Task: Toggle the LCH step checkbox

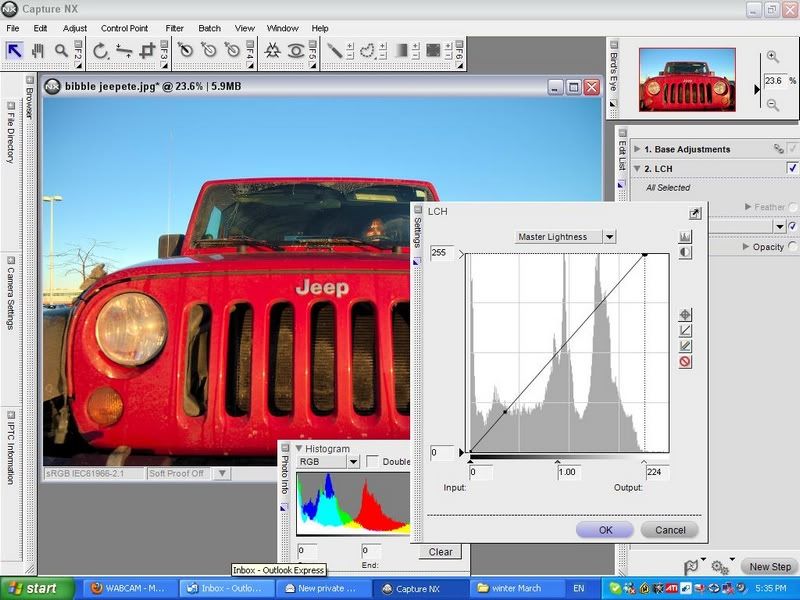Action: (x=792, y=168)
